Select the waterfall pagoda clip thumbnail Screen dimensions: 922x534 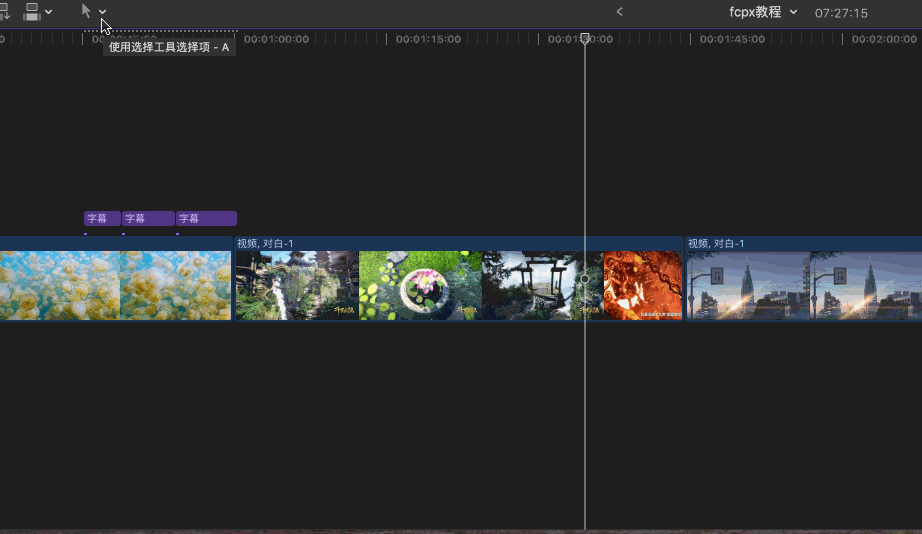296,285
